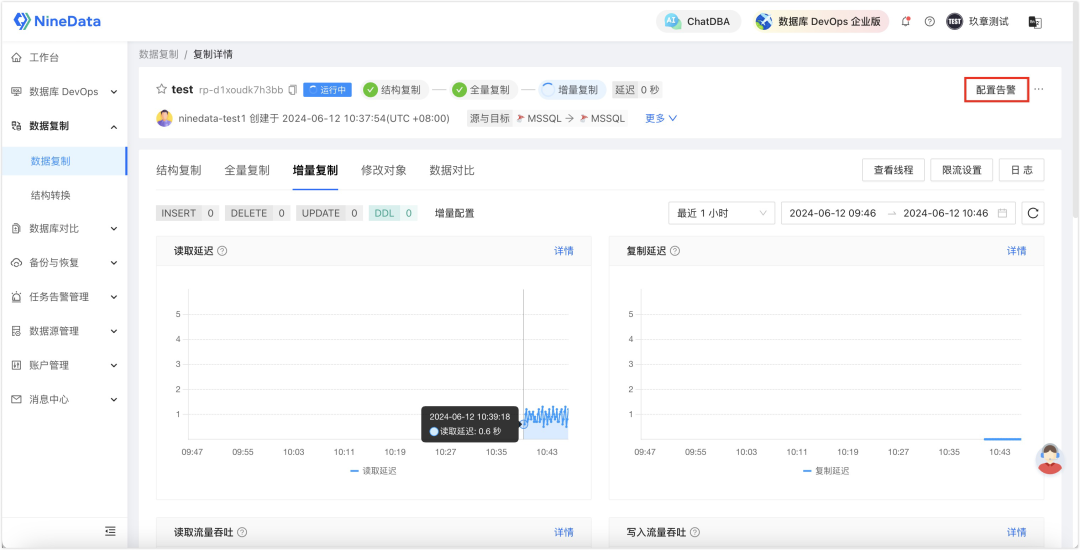The image size is (1080, 550).
Task: Open 读取延迟 详情 link
Action: [564, 251]
